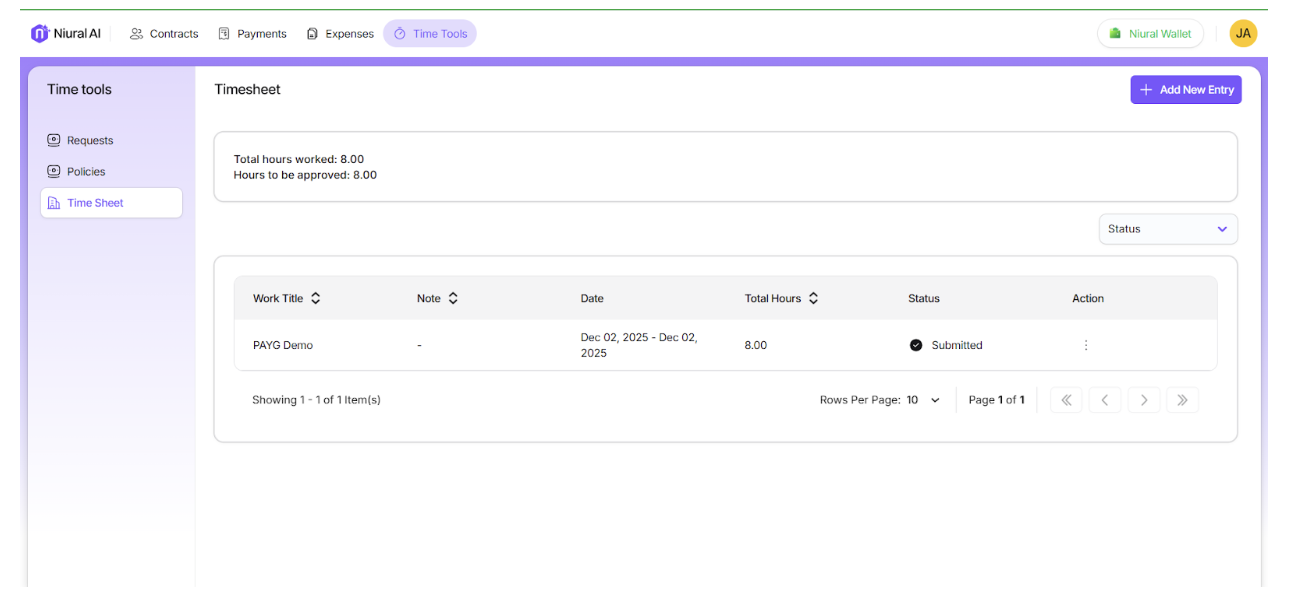Open the Niural Wallet button
The width and height of the screenshot is (1292, 616).
[1150, 34]
